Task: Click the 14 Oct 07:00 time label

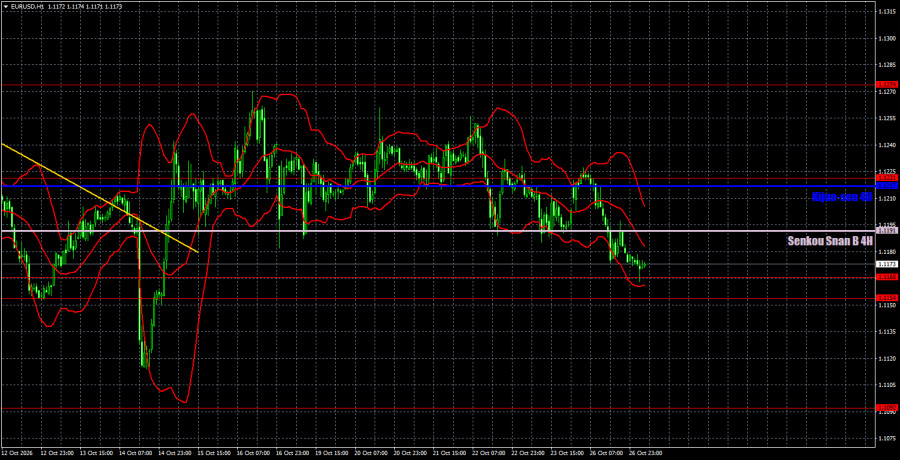Action: 135,453
